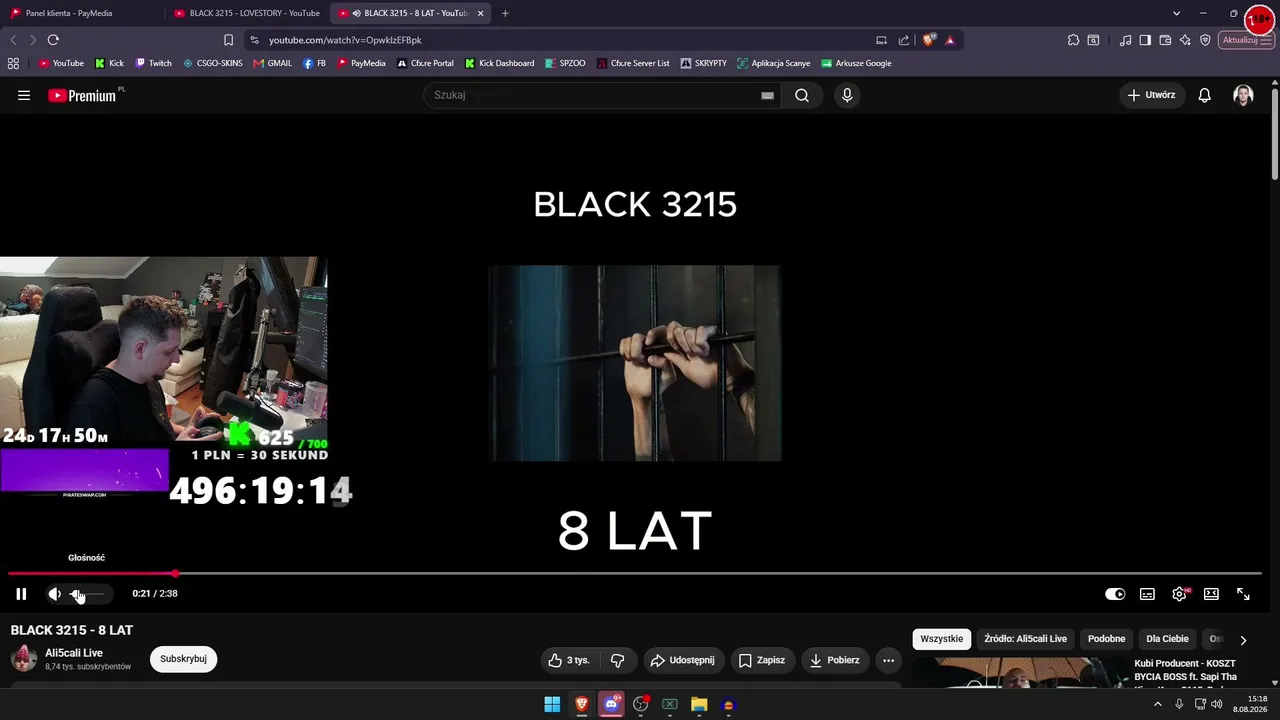Open the browser tab search dropdown
The width and height of the screenshot is (1280, 720).
tap(1176, 13)
